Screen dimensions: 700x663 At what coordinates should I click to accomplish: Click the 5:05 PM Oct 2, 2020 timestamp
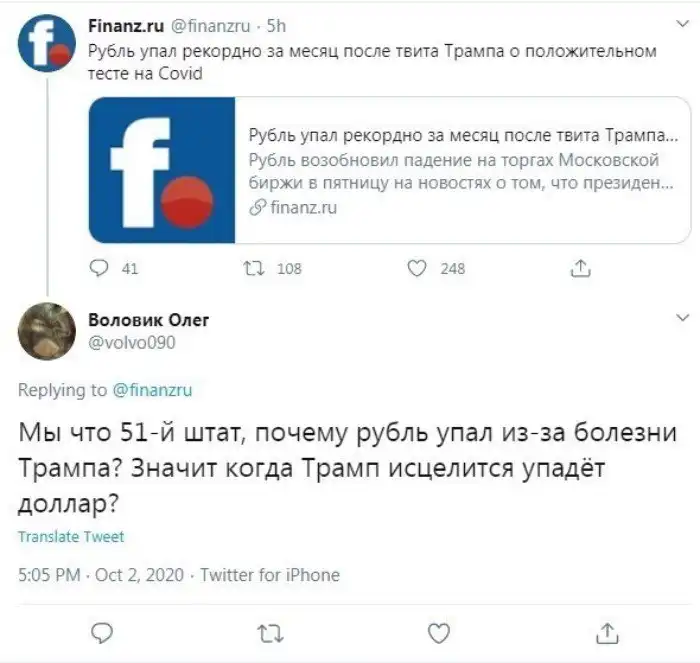pos(100,575)
